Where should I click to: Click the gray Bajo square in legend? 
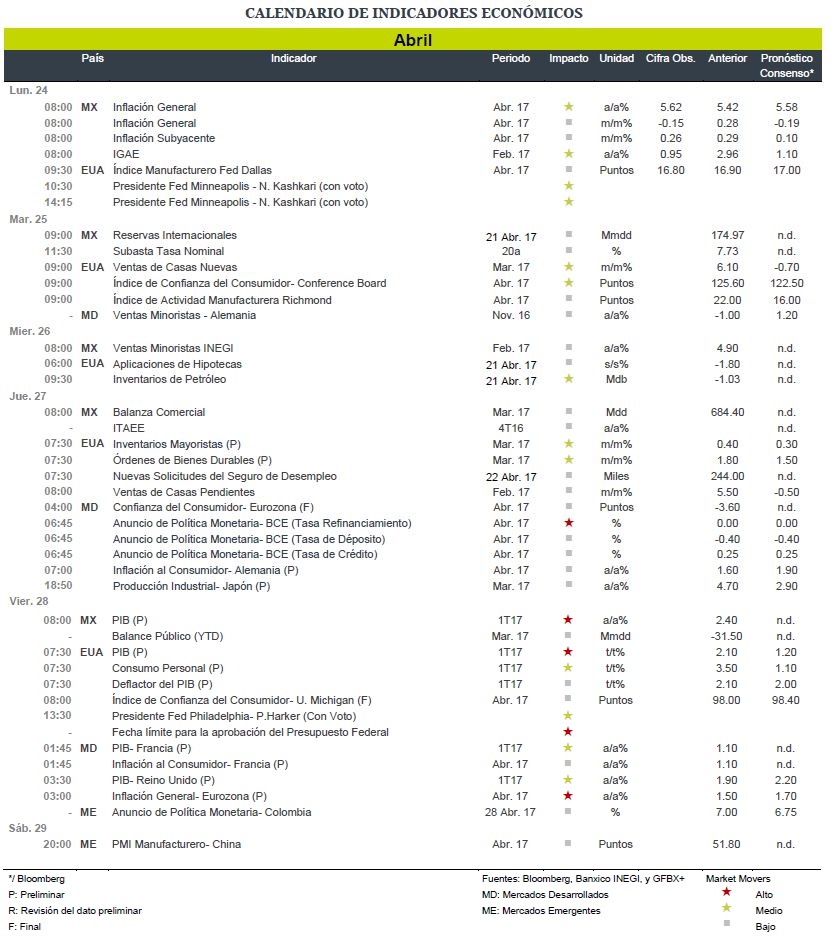726,923
